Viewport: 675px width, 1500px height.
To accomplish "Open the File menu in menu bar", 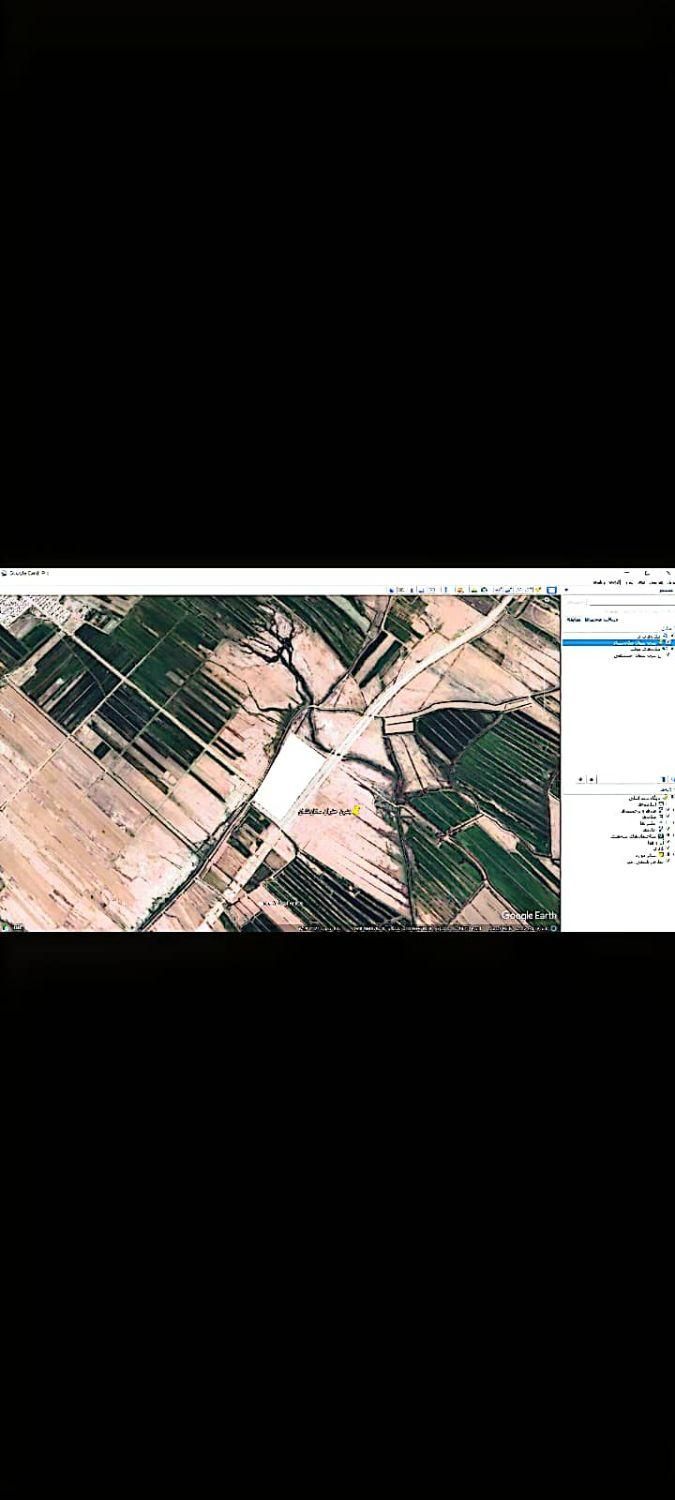I will tap(668, 581).
